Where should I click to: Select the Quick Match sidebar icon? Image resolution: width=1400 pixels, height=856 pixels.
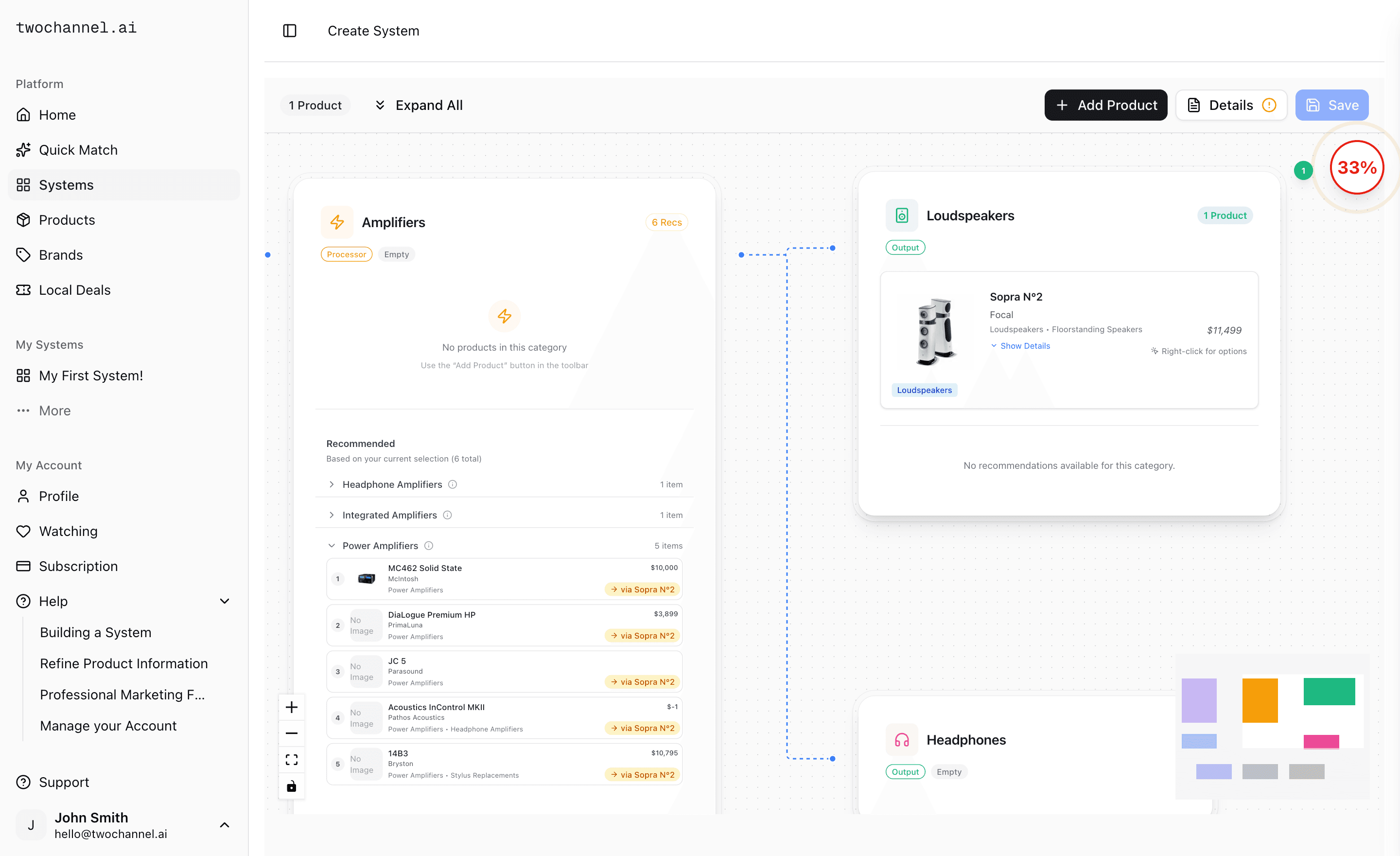pos(24,149)
